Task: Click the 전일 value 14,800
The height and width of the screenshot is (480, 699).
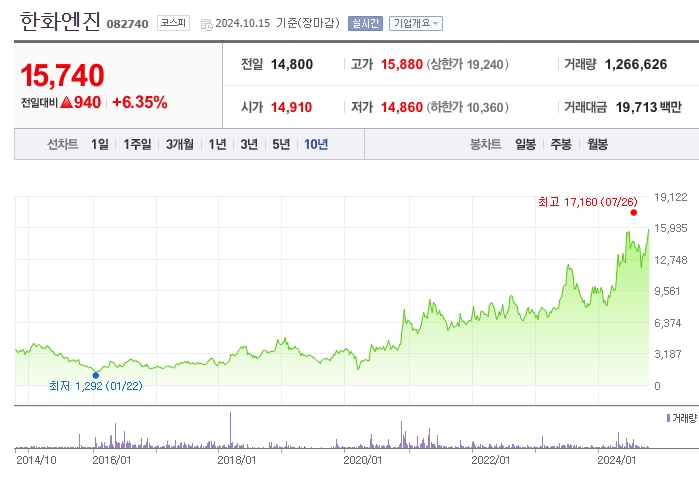Action: (x=292, y=64)
